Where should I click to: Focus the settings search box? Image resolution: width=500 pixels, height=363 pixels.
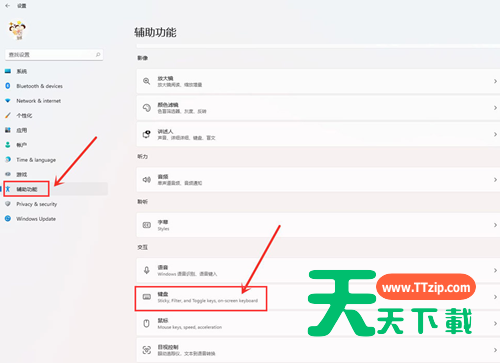(54, 55)
